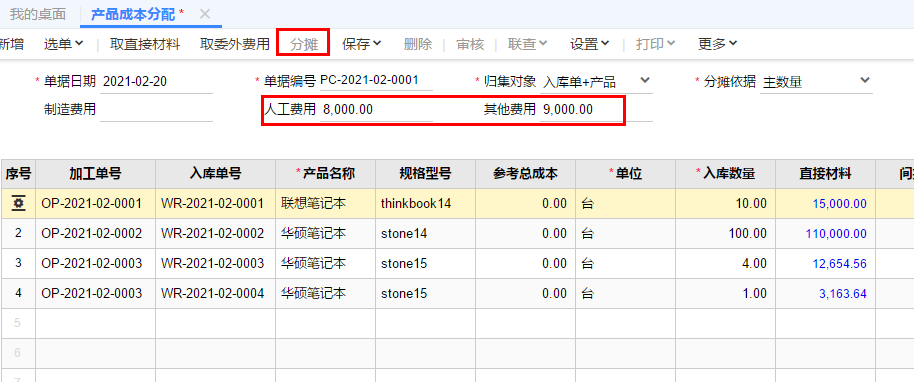Click the row settings gear icon in row 1
914x382 pixels.
(x=19, y=204)
